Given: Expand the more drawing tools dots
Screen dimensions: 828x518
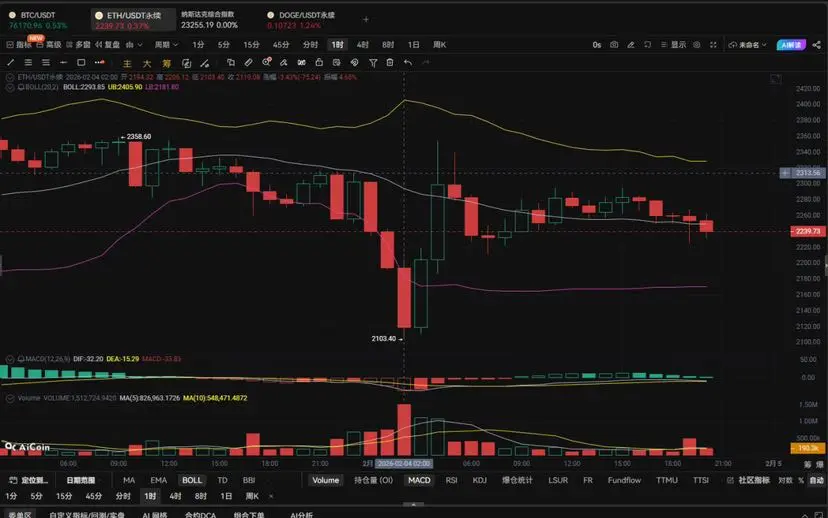Looking at the screenshot, I should pos(99,62).
